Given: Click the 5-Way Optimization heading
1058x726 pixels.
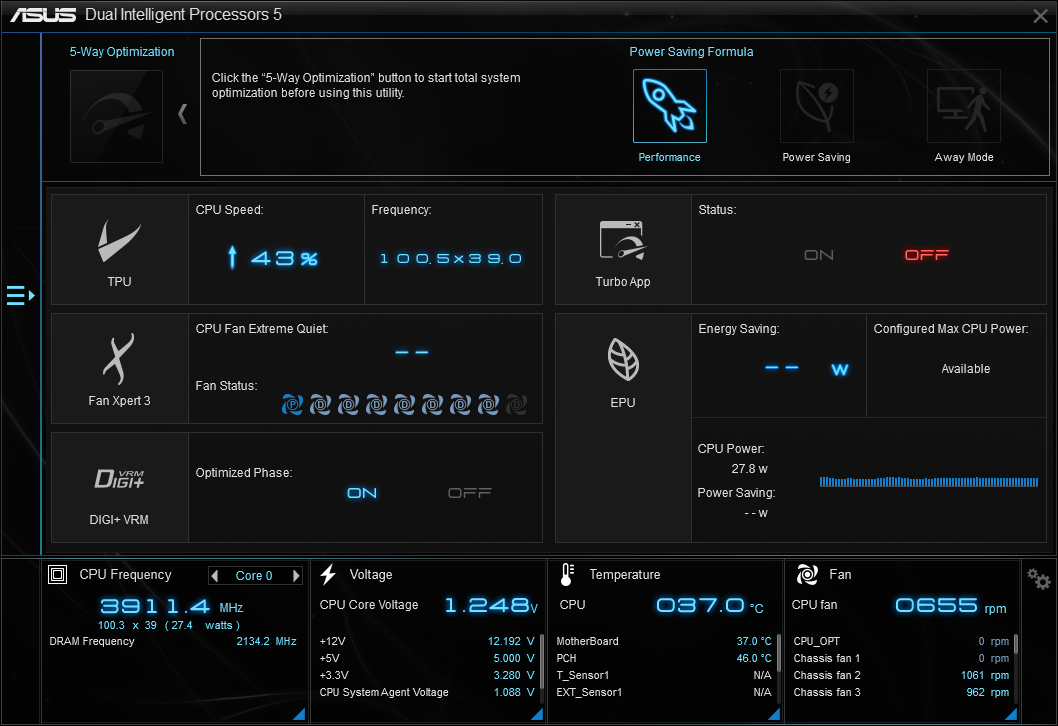Looking at the screenshot, I should coord(122,52).
